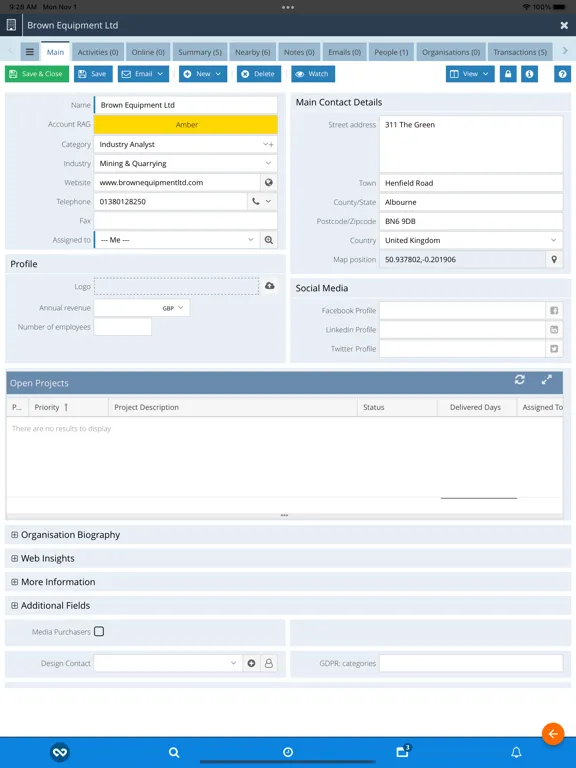The image size is (576, 768).
Task: Click the Delete button
Action: coord(259,74)
